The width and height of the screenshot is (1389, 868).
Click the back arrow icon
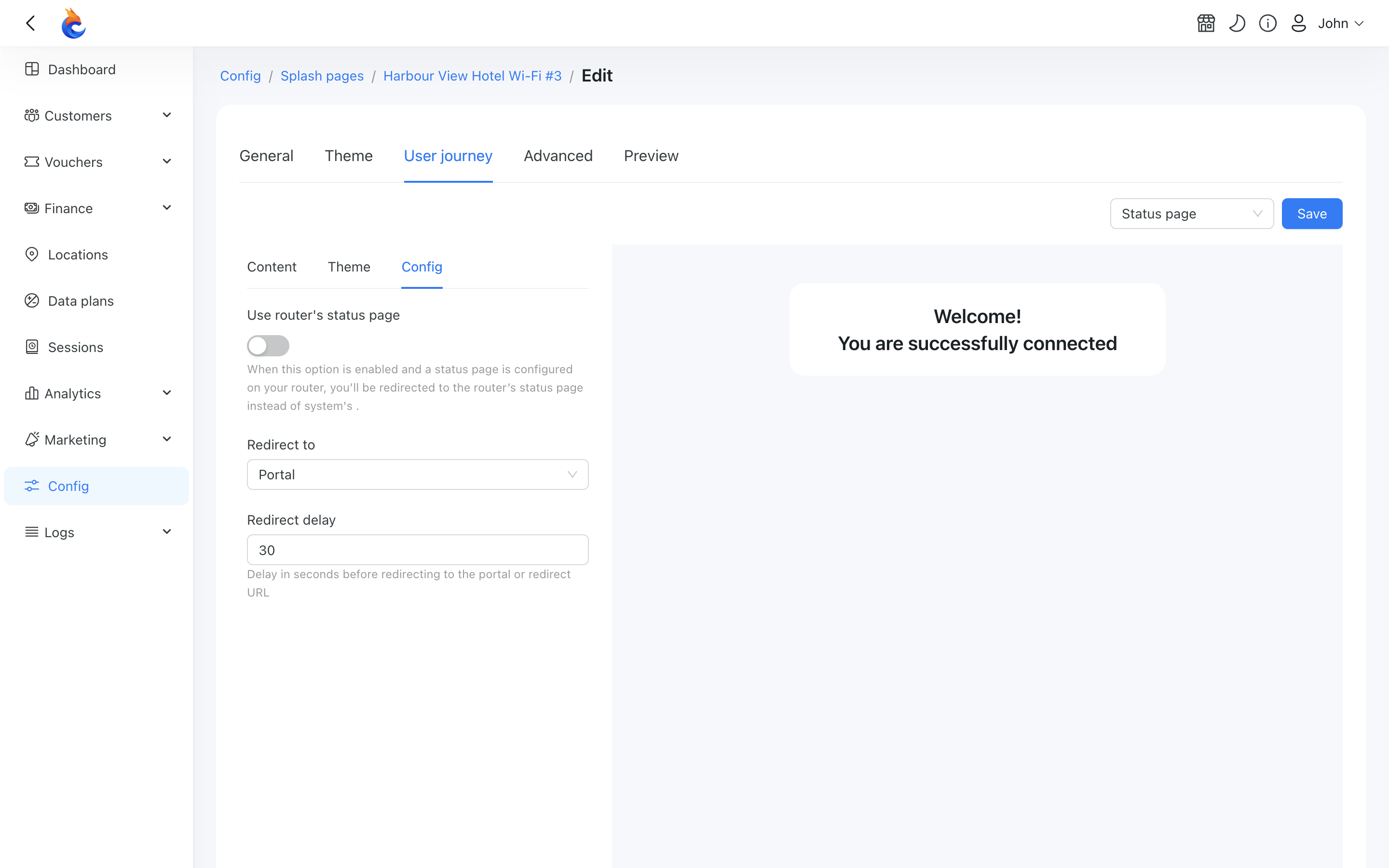31,23
